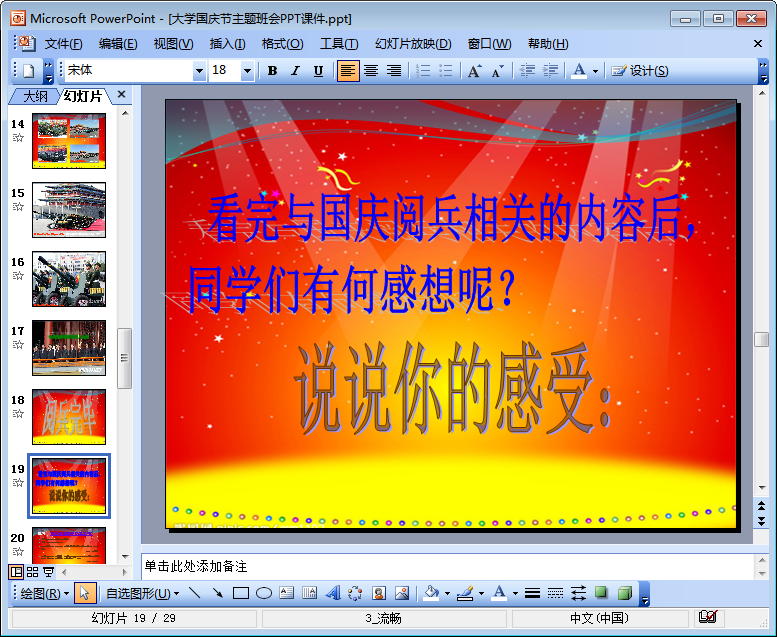Start slide show from current slide
The image size is (777, 637).
[48, 572]
